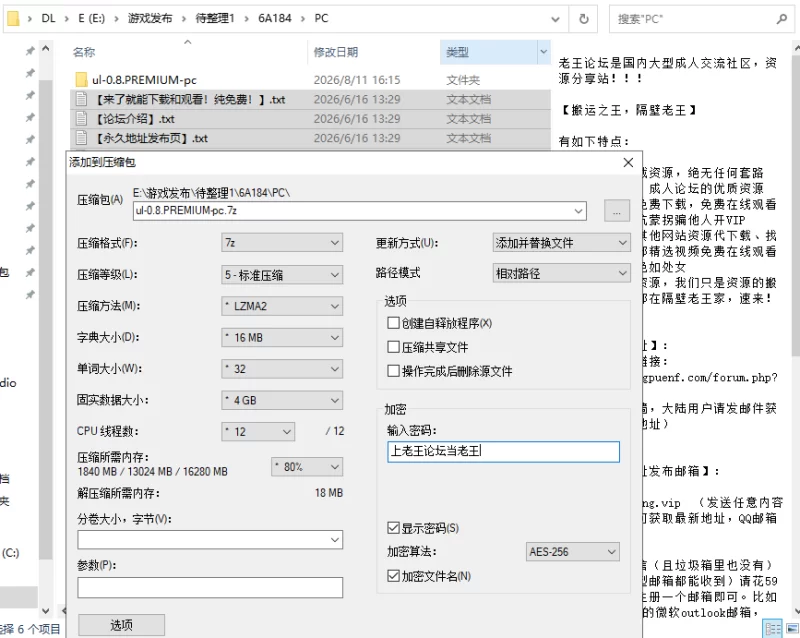Uncheck 显示密码 checkbox
The width and height of the screenshot is (800, 638).
click(393, 528)
